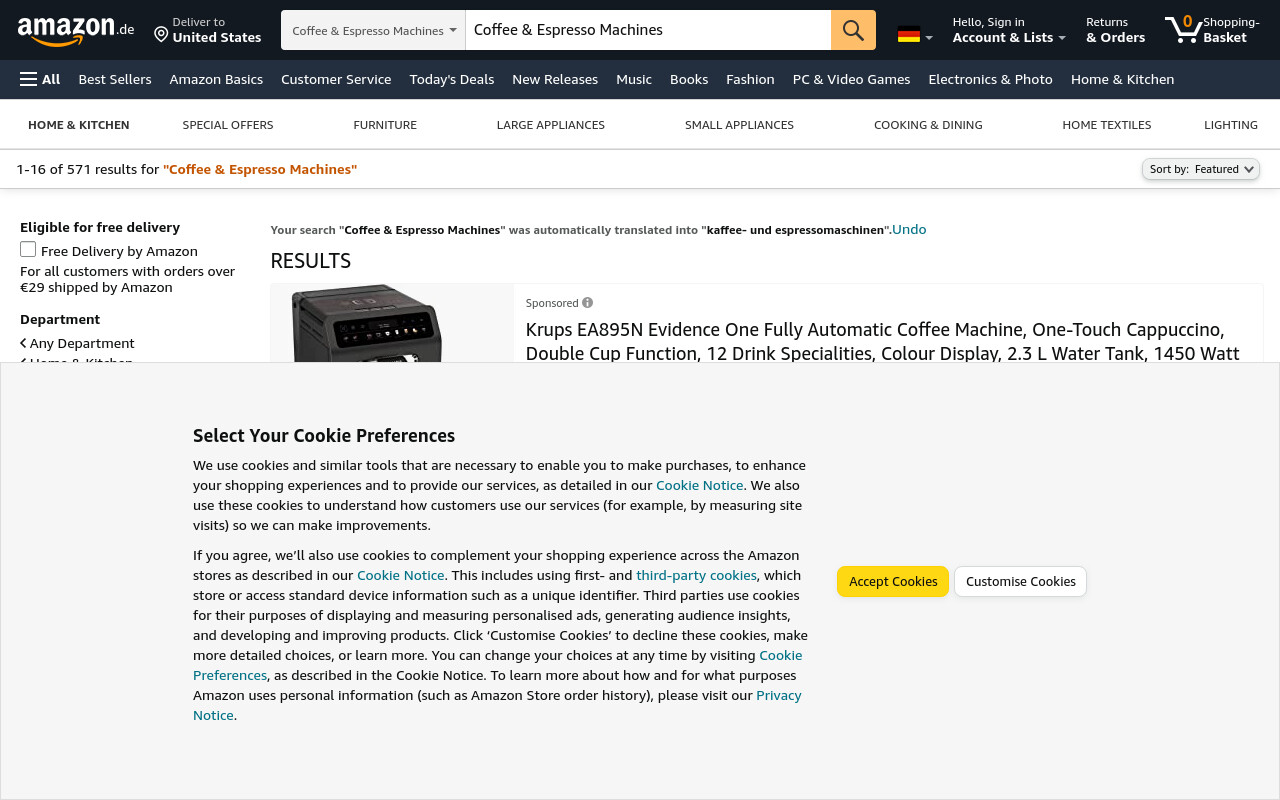1280x800 pixels.
Task: Open Fashion nav item
Action: (750, 79)
